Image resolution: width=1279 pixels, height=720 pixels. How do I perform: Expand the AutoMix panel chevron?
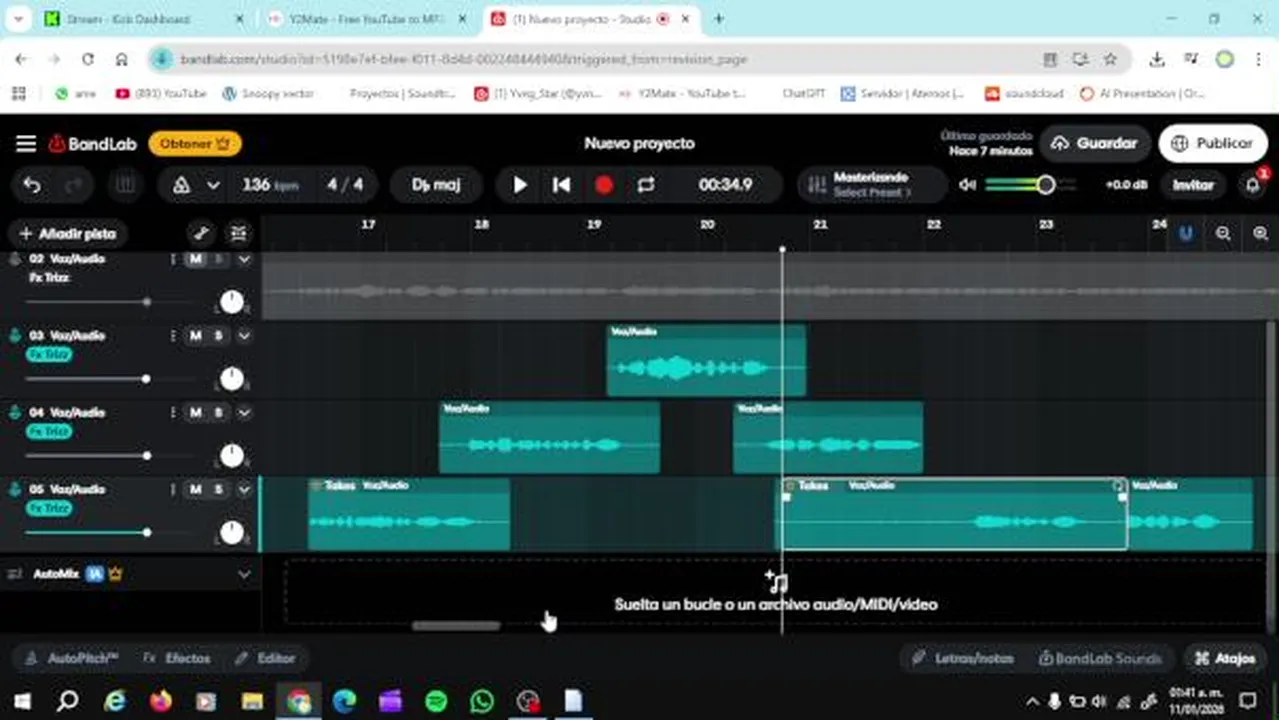pyautogui.click(x=244, y=575)
